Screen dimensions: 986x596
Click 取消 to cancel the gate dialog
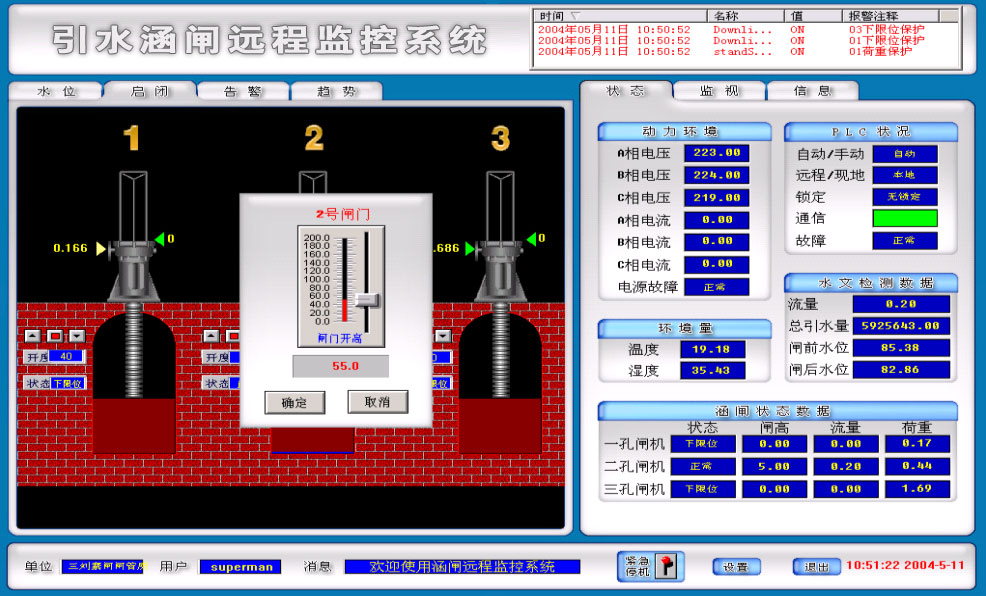point(377,402)
